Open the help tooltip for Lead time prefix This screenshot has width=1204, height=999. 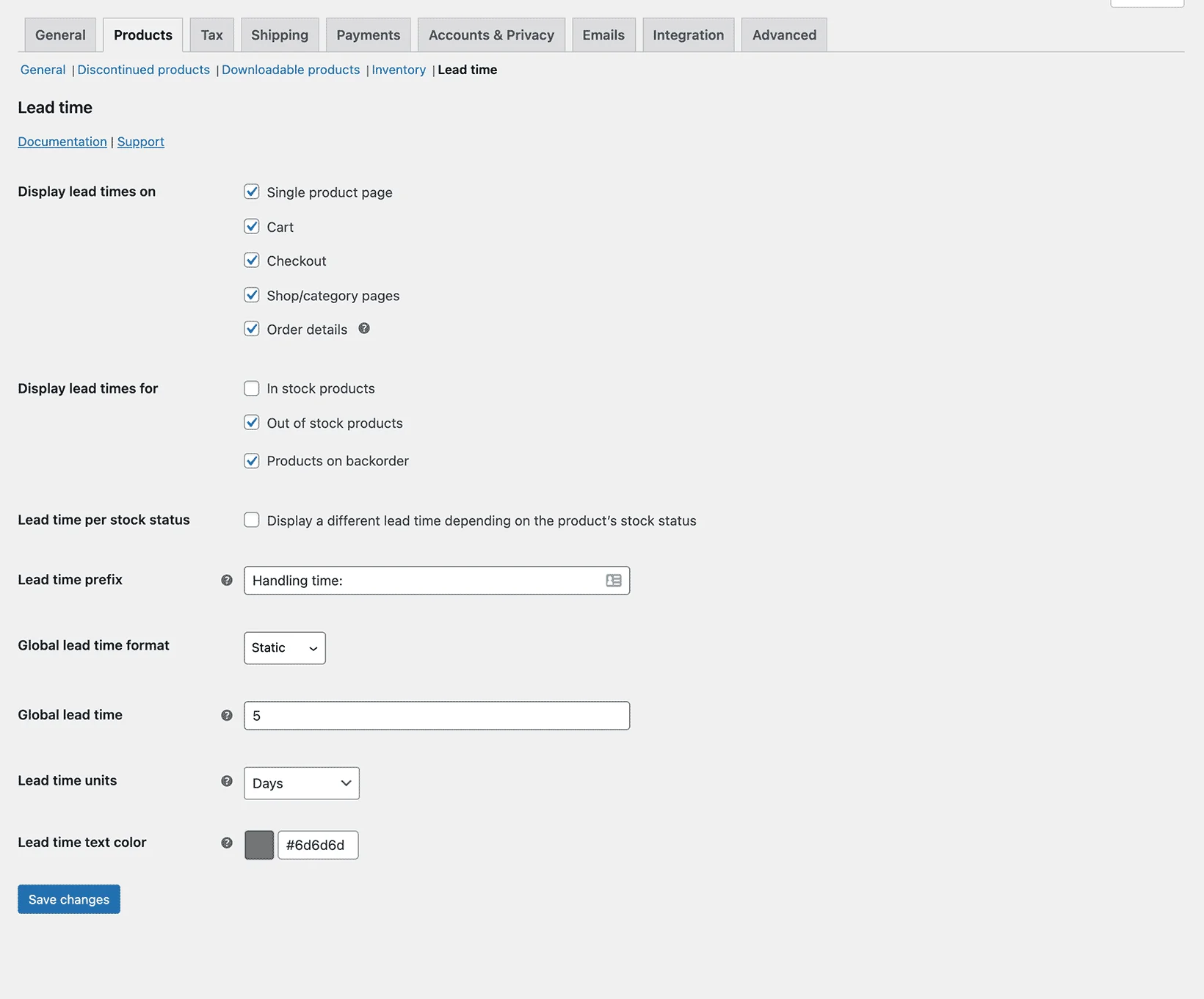(225, 580)
